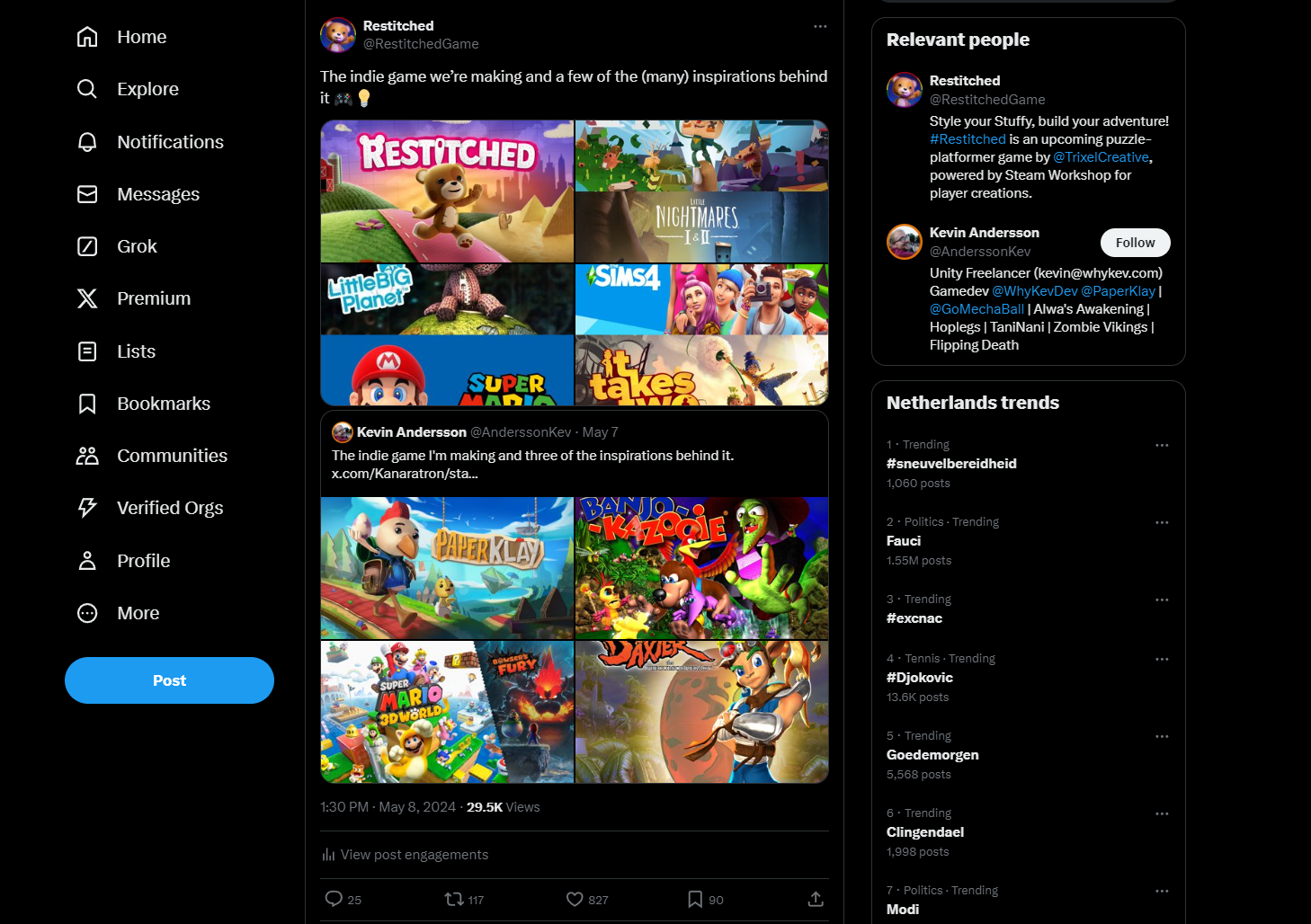Repost this tweet using the retweet icon
The width and height of the screenshot is (1311, 924).
point(454,899)
